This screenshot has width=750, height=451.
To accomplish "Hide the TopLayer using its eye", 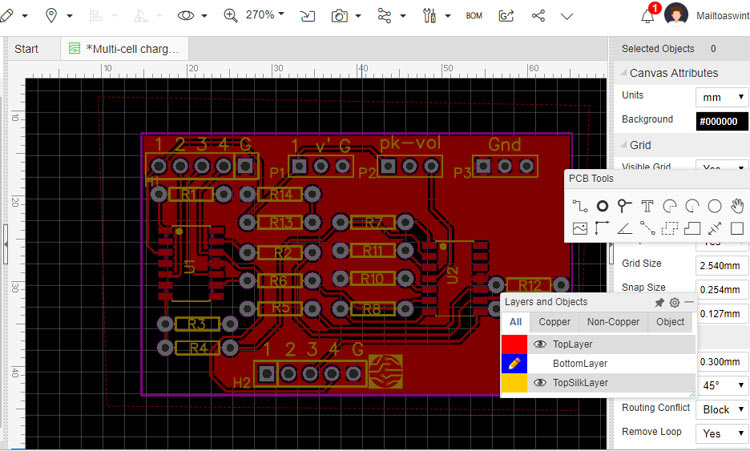I will pos(540,344).
